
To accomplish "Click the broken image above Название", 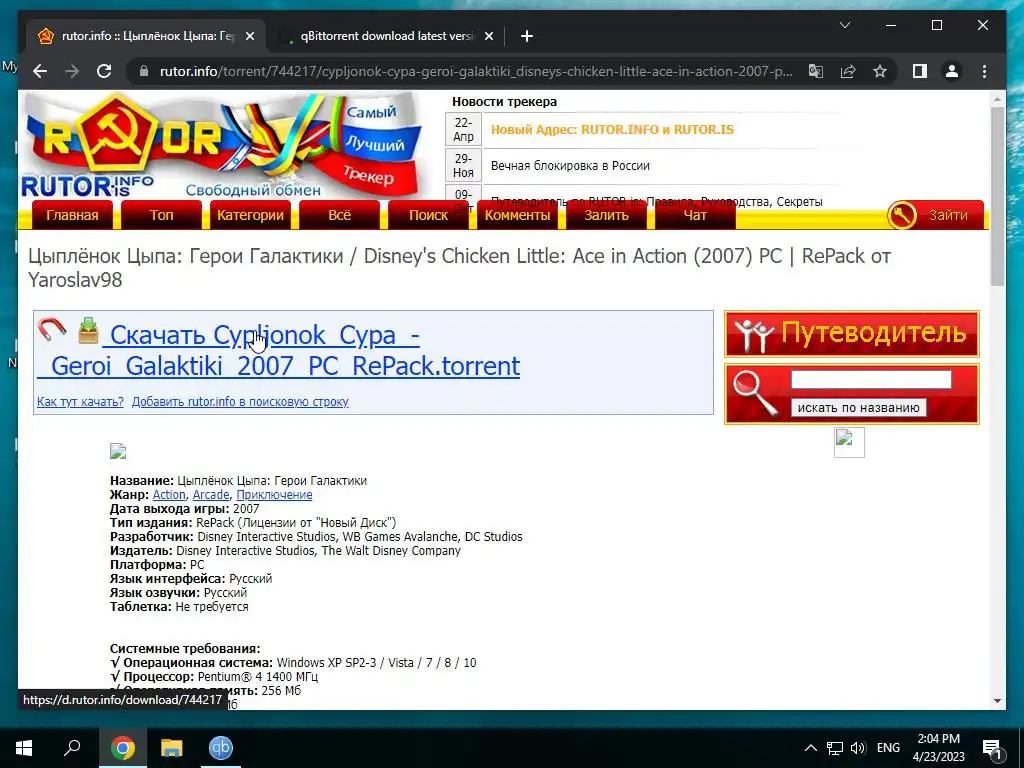I will pyautogui.click(x=118, y=451).
